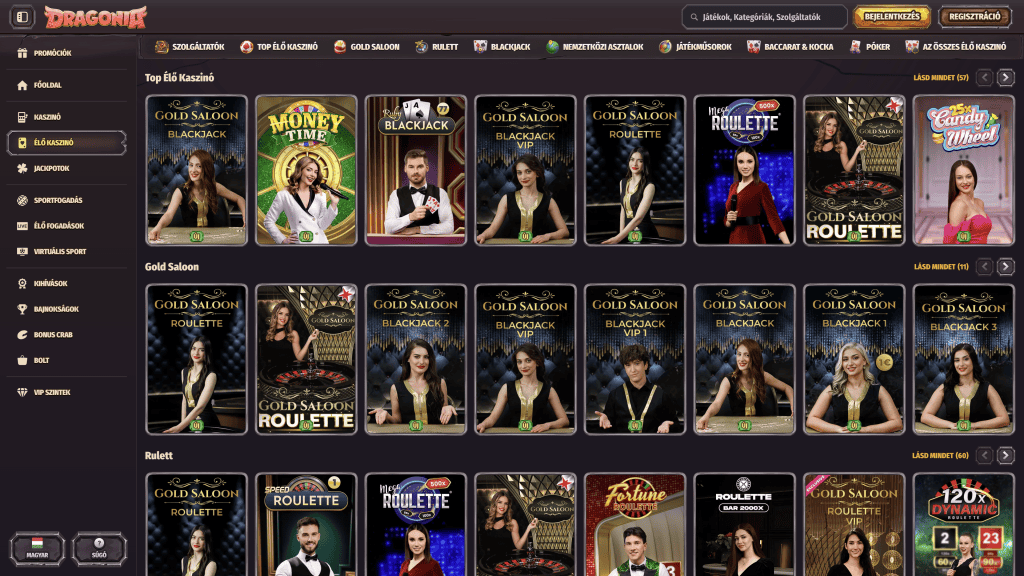Open the Bolt shop item

click(x=41, y=360)
